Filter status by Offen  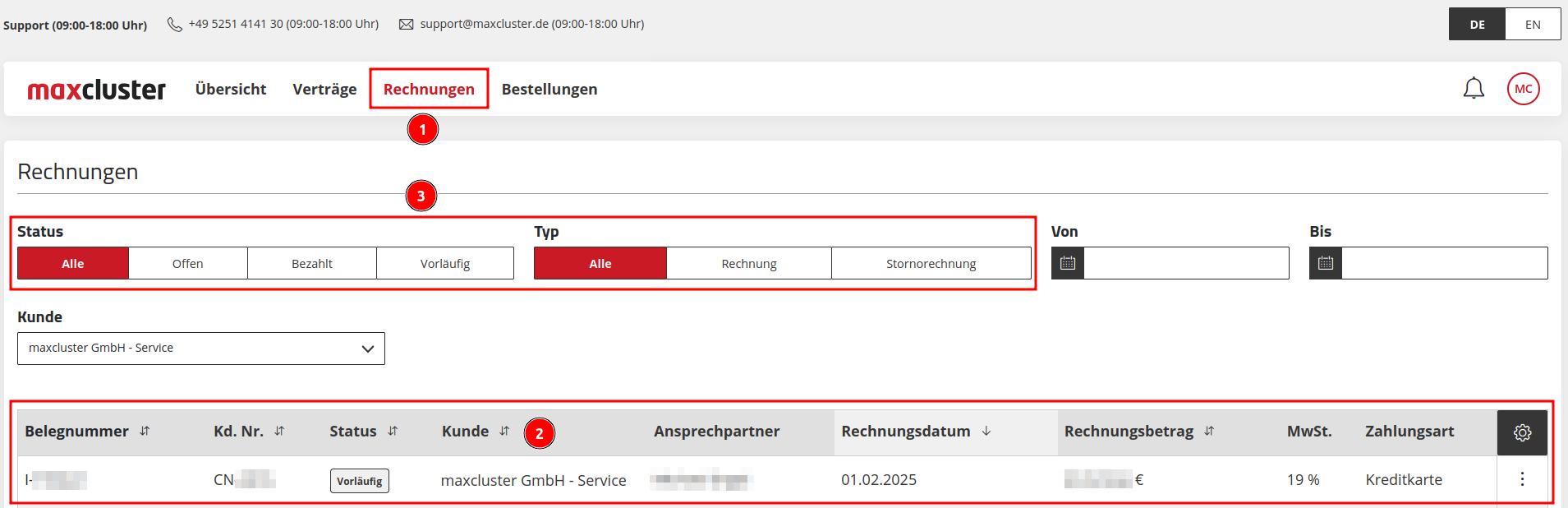coord(188,263)
